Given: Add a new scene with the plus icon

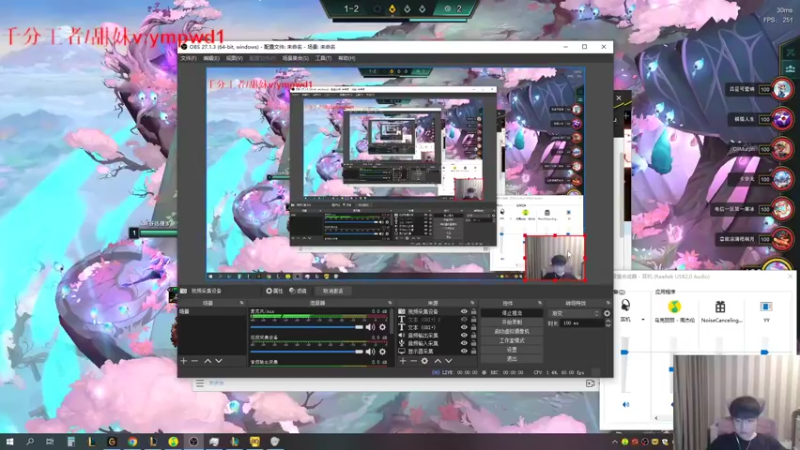Looking at the screenshot, I should coord(184,361).
